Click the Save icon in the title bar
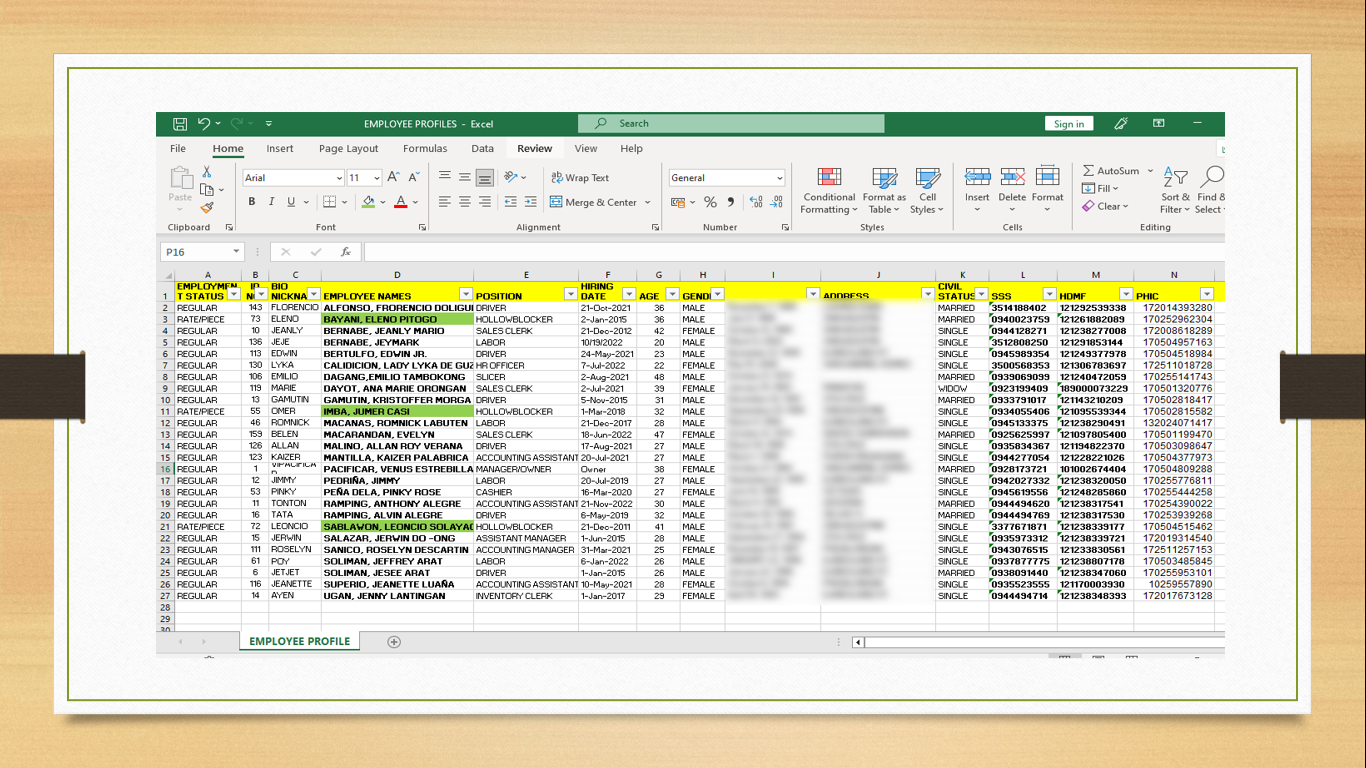The image size is (1366, 768). click(x=180, y=124)
